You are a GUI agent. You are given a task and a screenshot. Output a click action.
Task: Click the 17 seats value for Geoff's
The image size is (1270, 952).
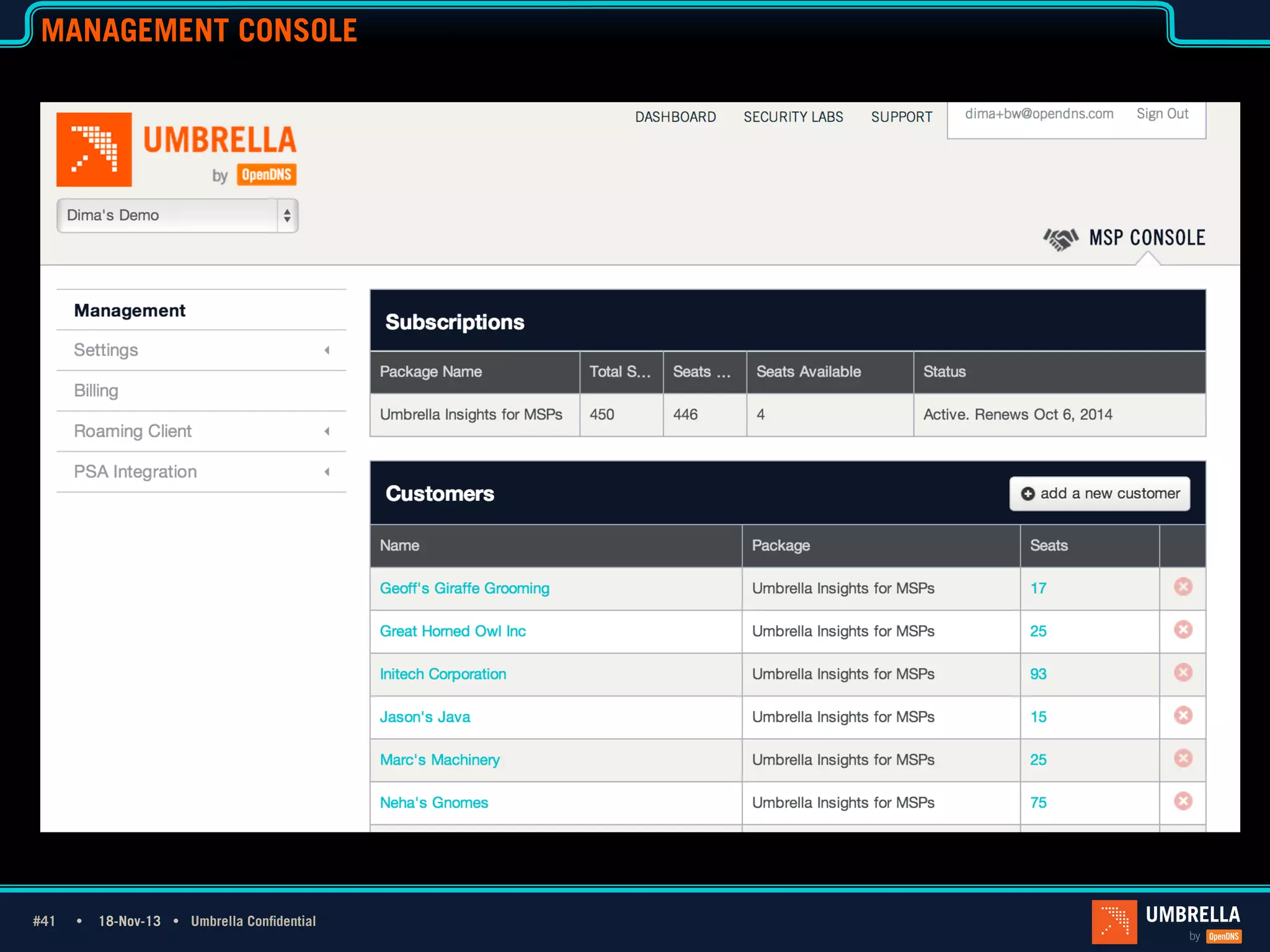[1038, 588]
